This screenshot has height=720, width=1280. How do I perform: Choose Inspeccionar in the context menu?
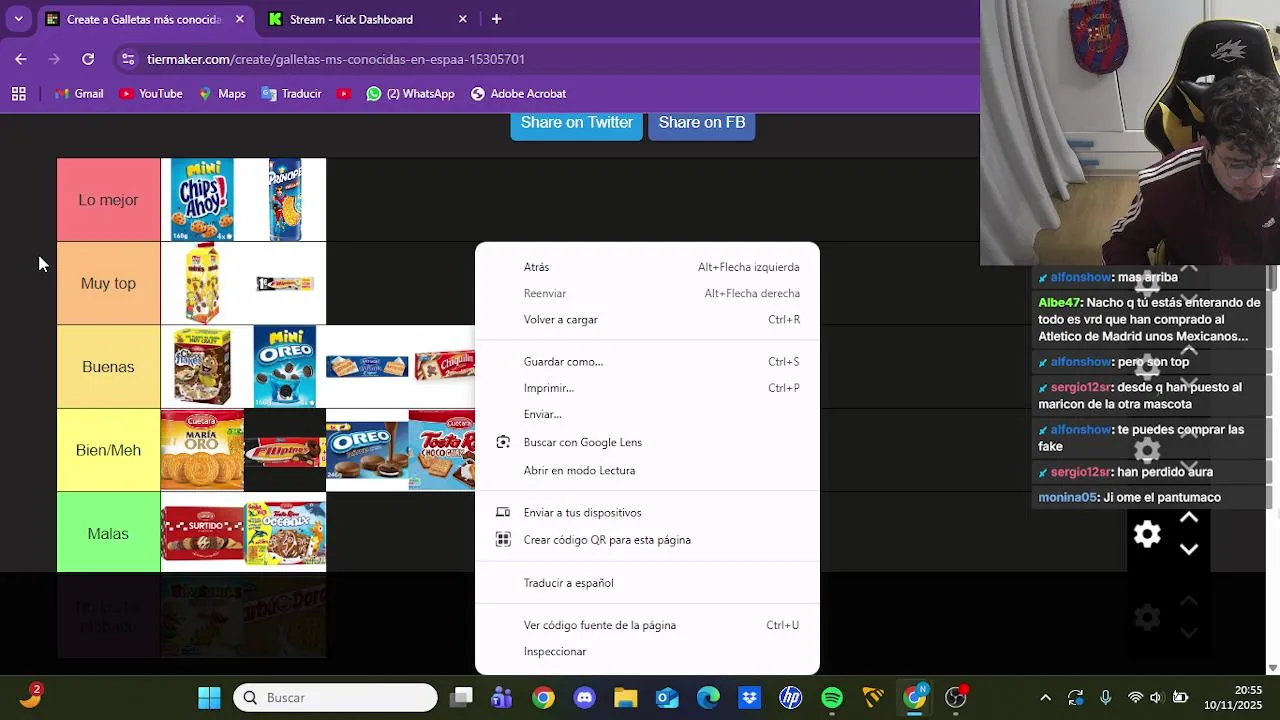647,652
